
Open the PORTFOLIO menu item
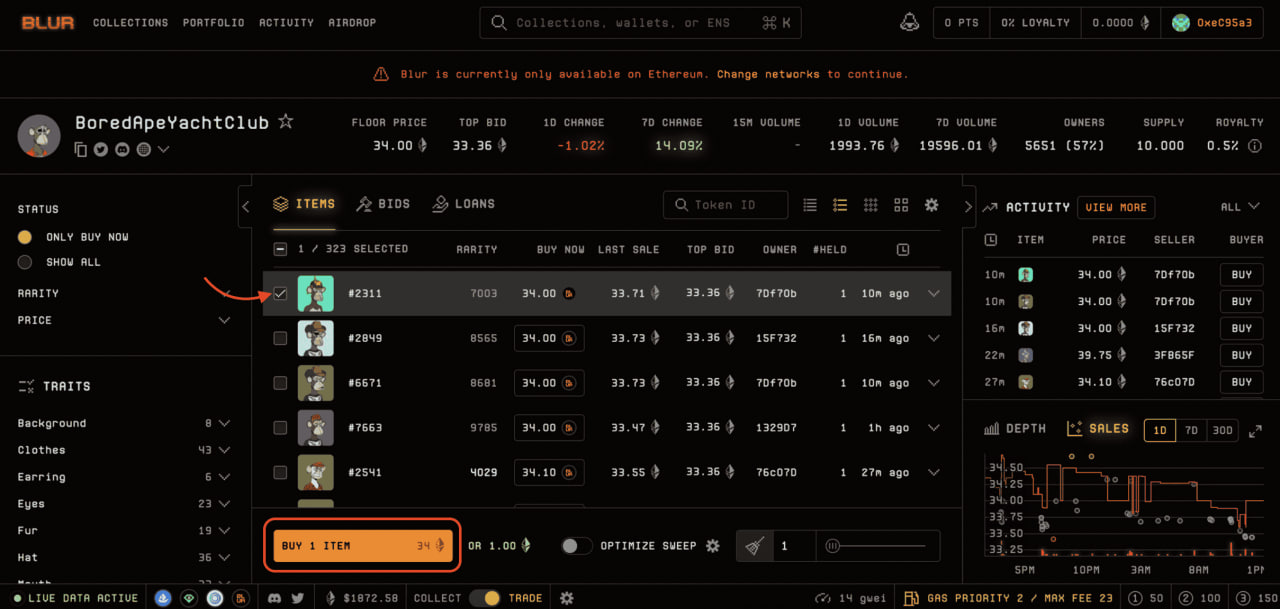pos(213,22)
